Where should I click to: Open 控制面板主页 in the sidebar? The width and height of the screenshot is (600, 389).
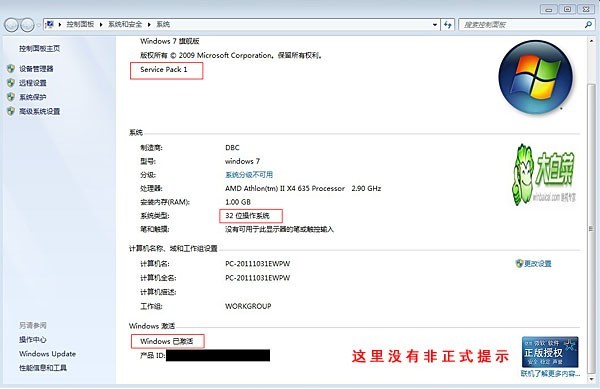coord(39,49)
